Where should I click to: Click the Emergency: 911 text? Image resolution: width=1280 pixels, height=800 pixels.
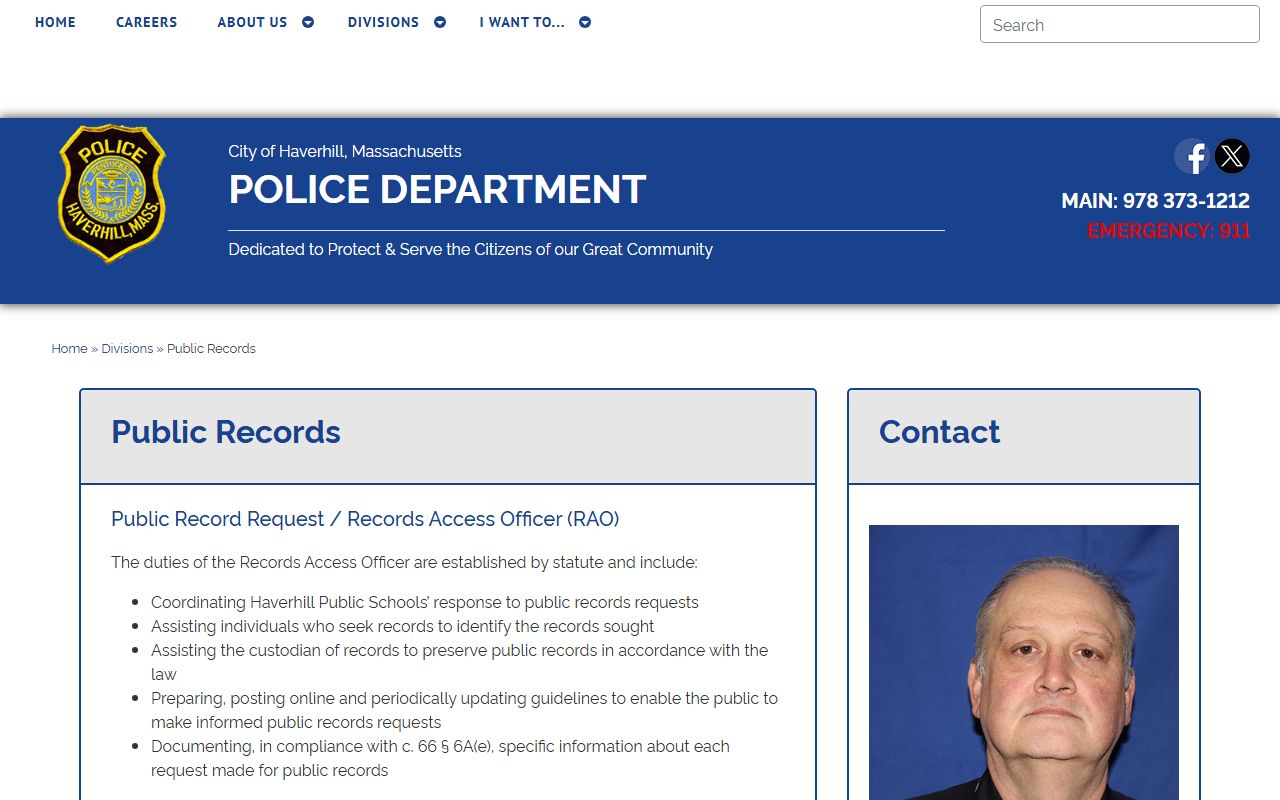click(1169, 231)
